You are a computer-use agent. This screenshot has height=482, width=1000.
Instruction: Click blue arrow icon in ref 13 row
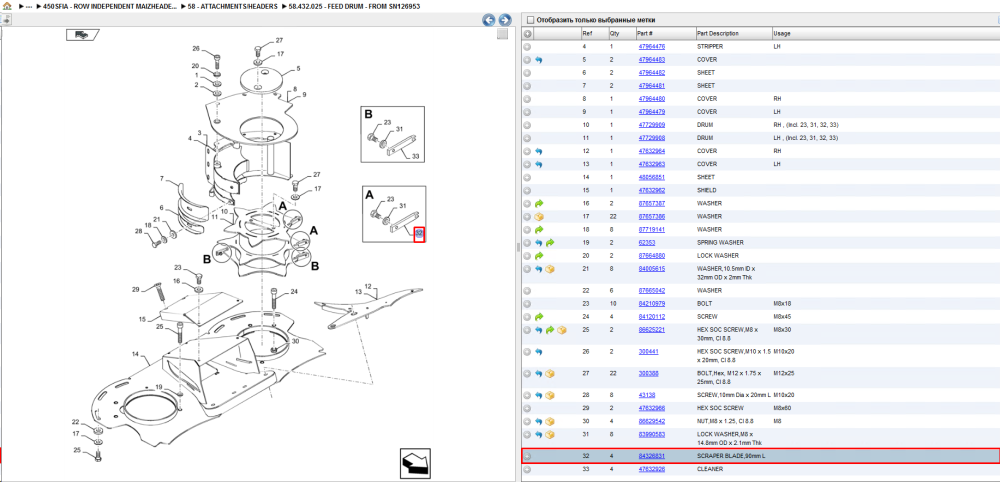click(x=538, y=164)
